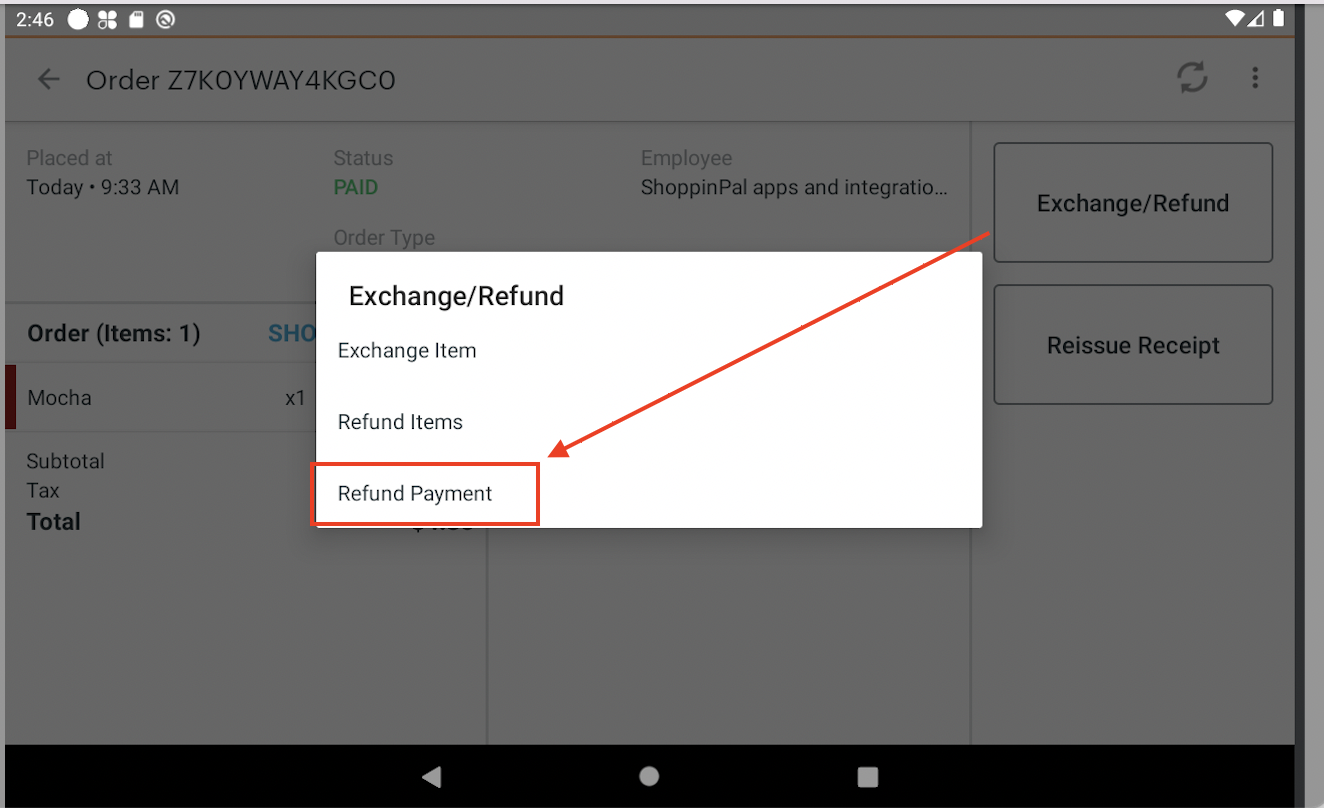This screenshot has width=1324, height=808.
Task: Open the three-dot overflow menu
Action: 1255,78
